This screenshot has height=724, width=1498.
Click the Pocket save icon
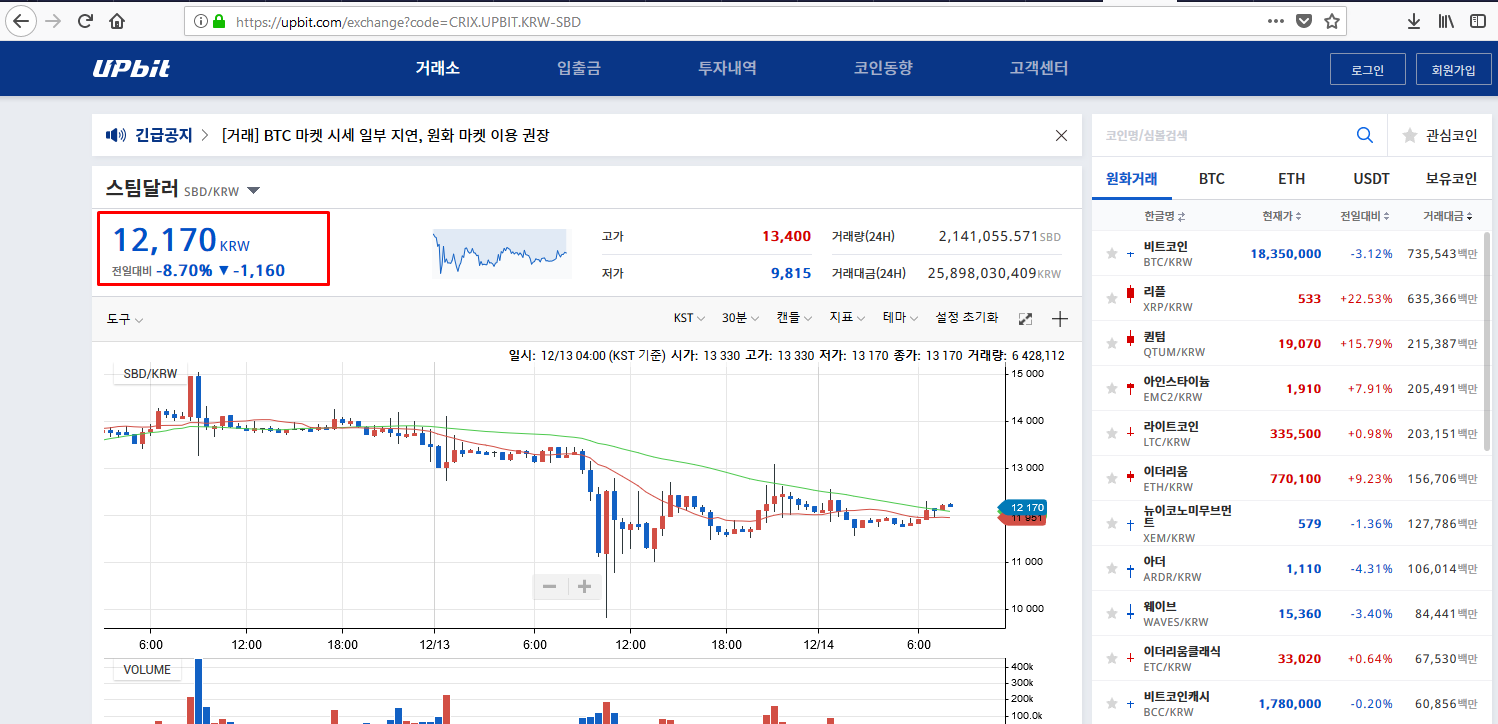point(1304,21)
